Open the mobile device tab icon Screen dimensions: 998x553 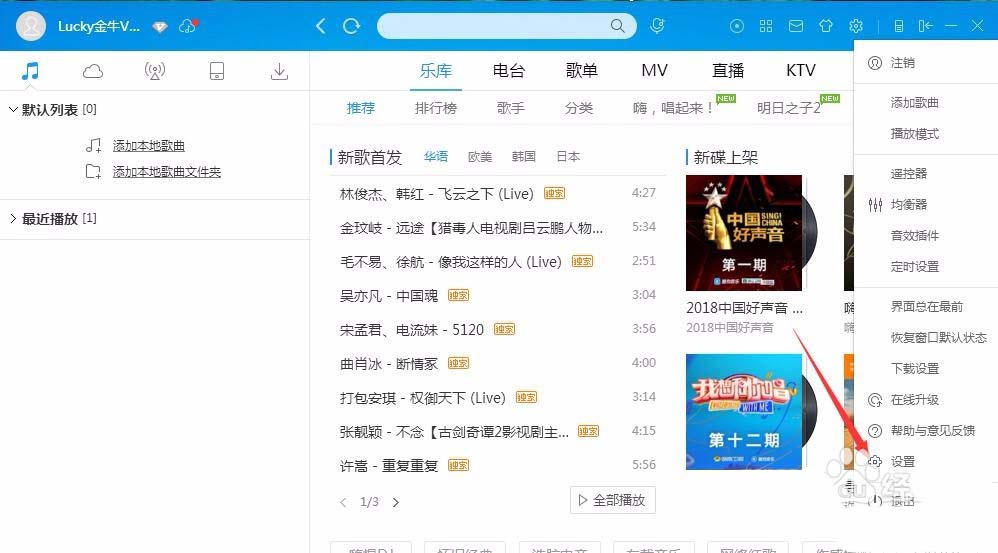(216, 71)
